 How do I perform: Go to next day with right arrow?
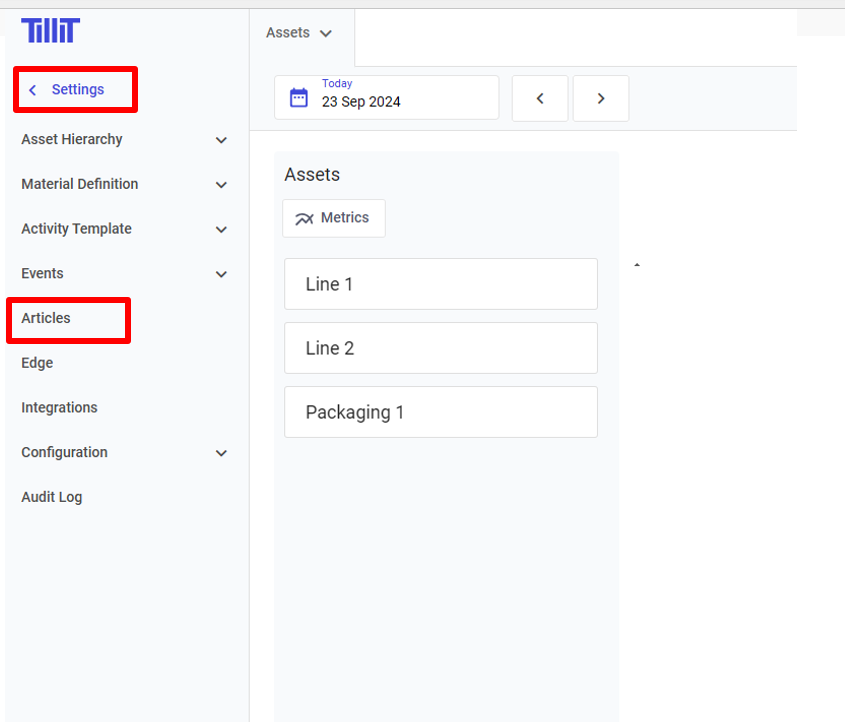pos(601,98)
